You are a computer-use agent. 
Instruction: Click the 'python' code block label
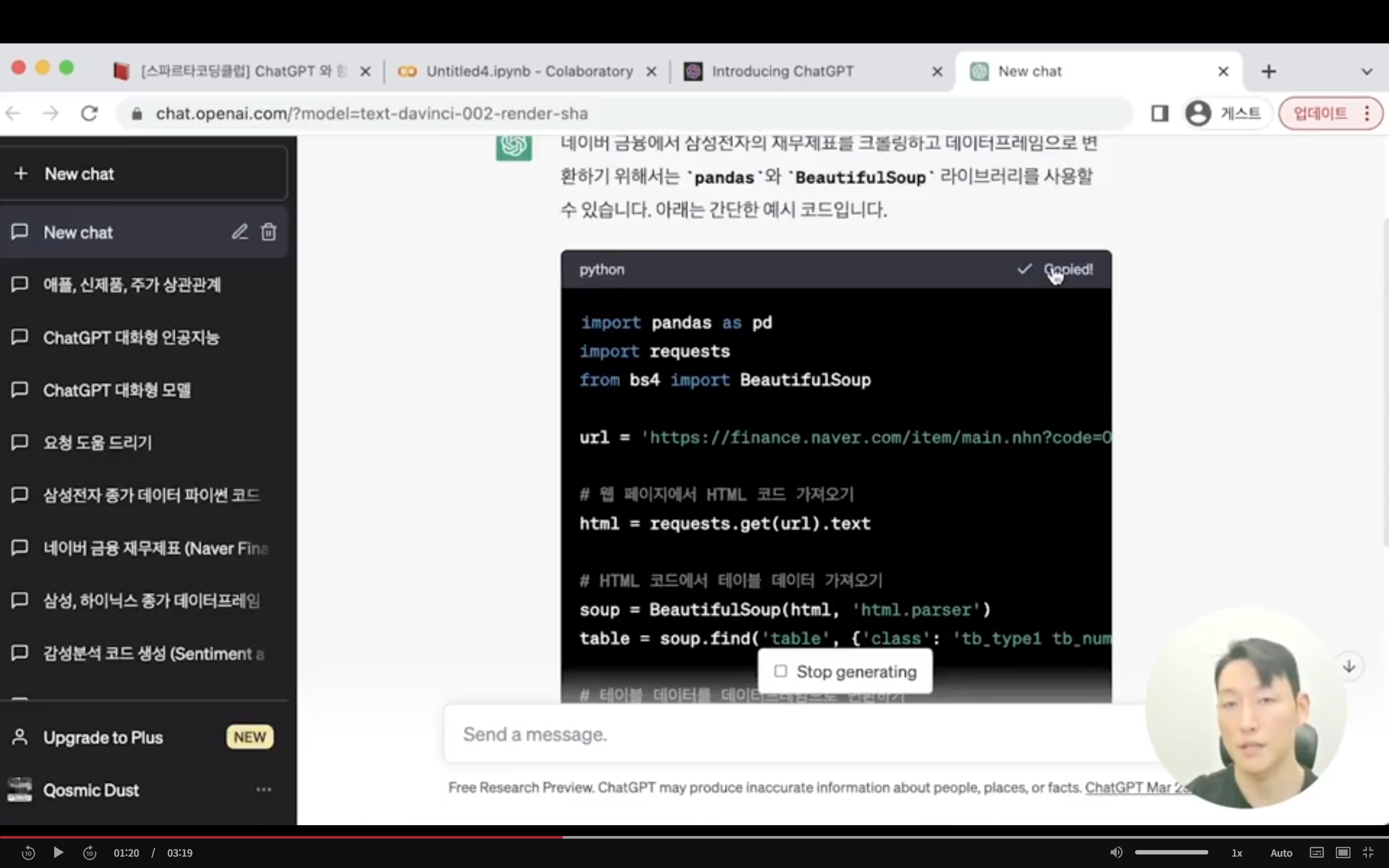602,269
